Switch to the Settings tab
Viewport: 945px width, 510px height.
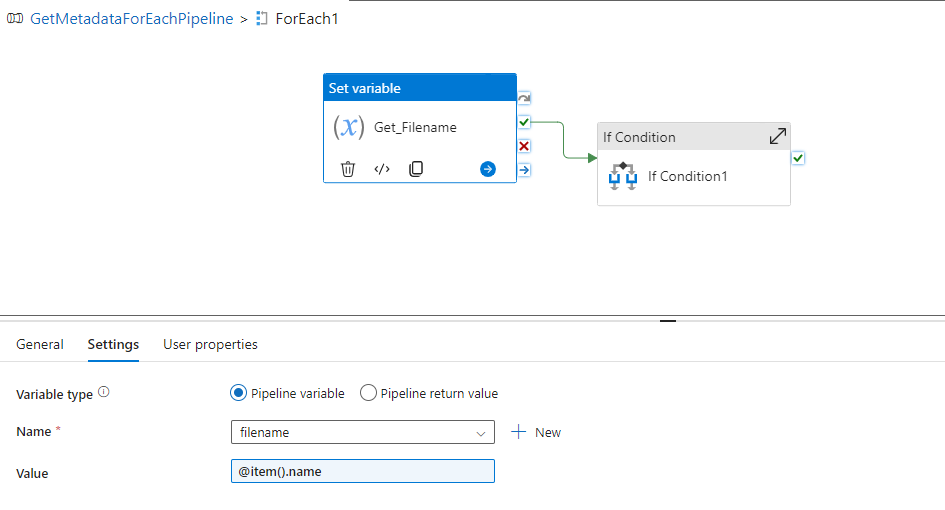tap(113, 344)
